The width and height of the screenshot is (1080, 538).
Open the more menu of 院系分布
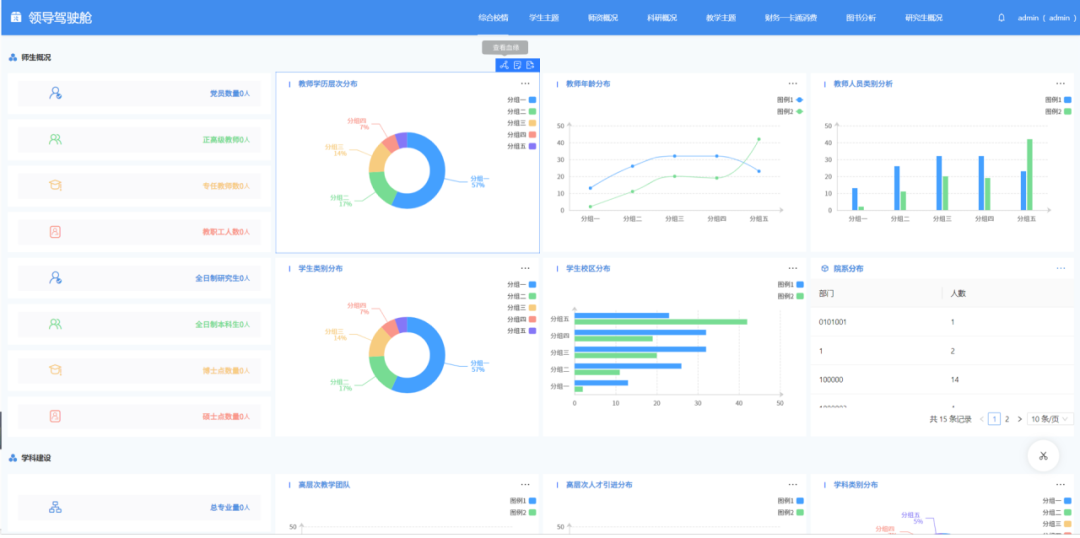[x=1061, y=268]
